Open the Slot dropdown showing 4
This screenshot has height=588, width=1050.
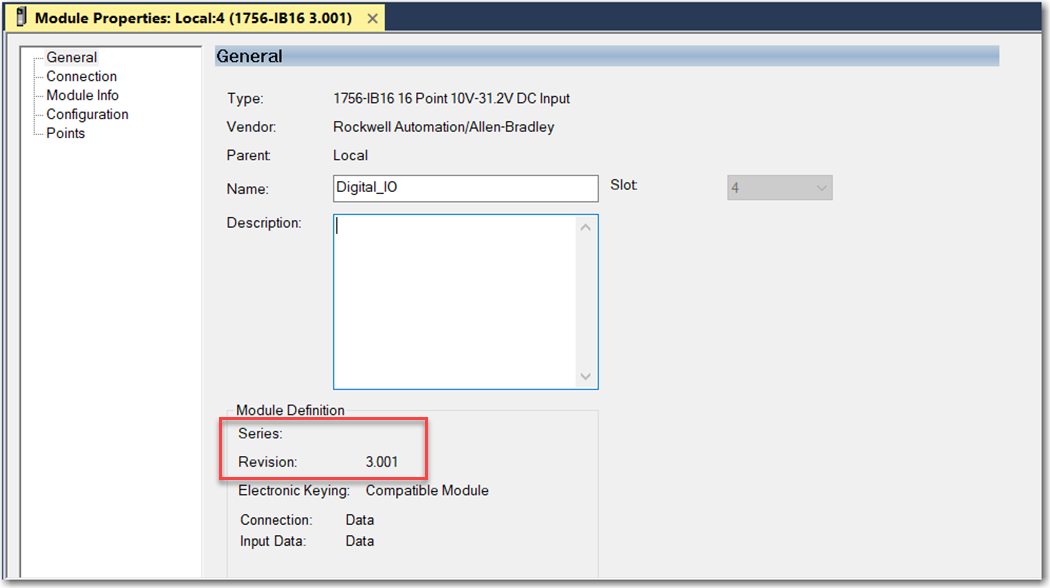pyautogui.click(x=779, y=188)
